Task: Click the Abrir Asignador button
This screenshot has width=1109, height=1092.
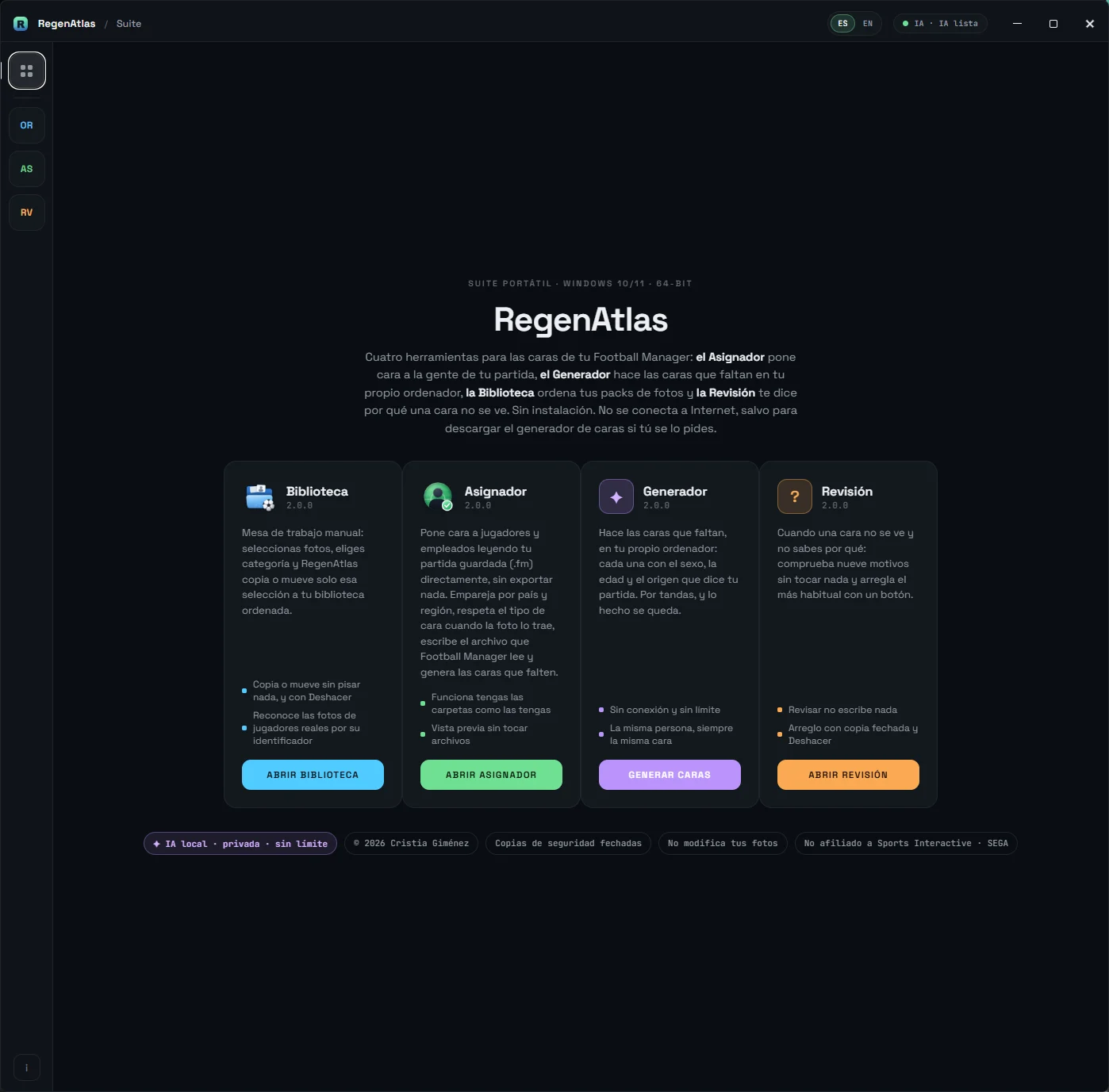Action: (x=491, y=775)
